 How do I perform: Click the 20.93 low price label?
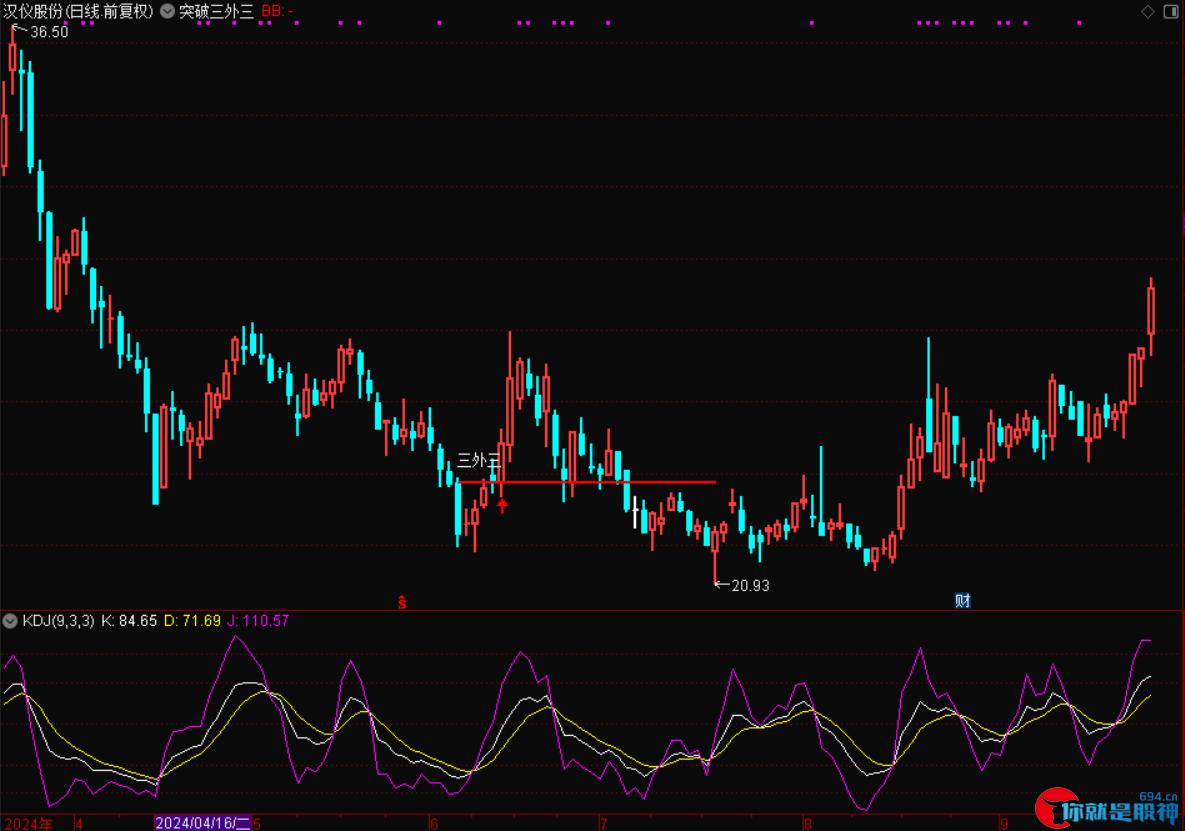(x=750, y=585)
